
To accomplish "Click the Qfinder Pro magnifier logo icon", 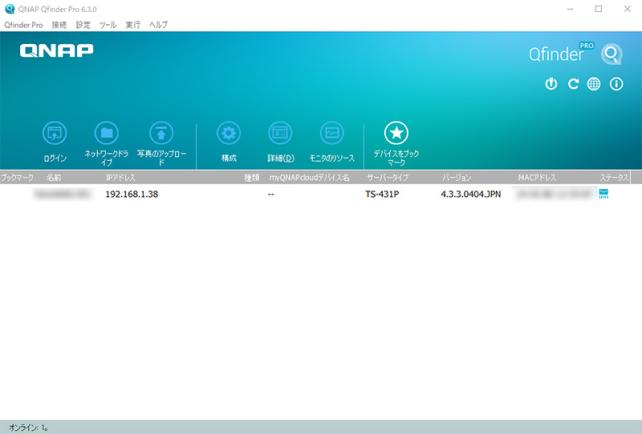I will [x=612, y=54].
